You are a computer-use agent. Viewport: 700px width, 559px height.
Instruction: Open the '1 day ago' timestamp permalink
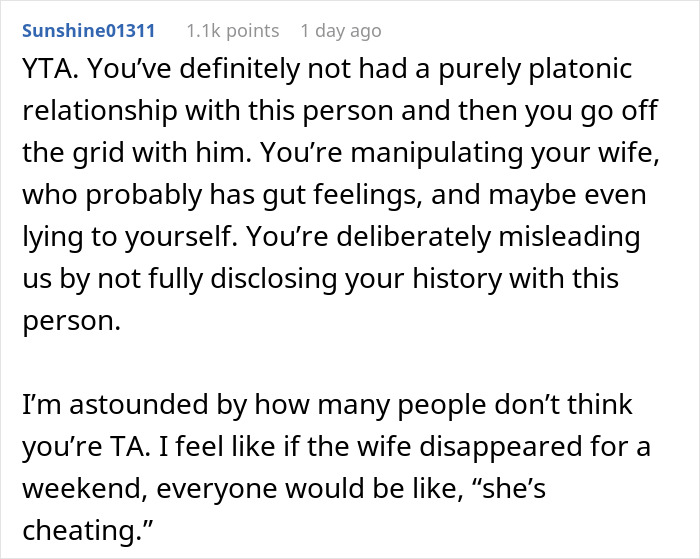pos(341,31)
